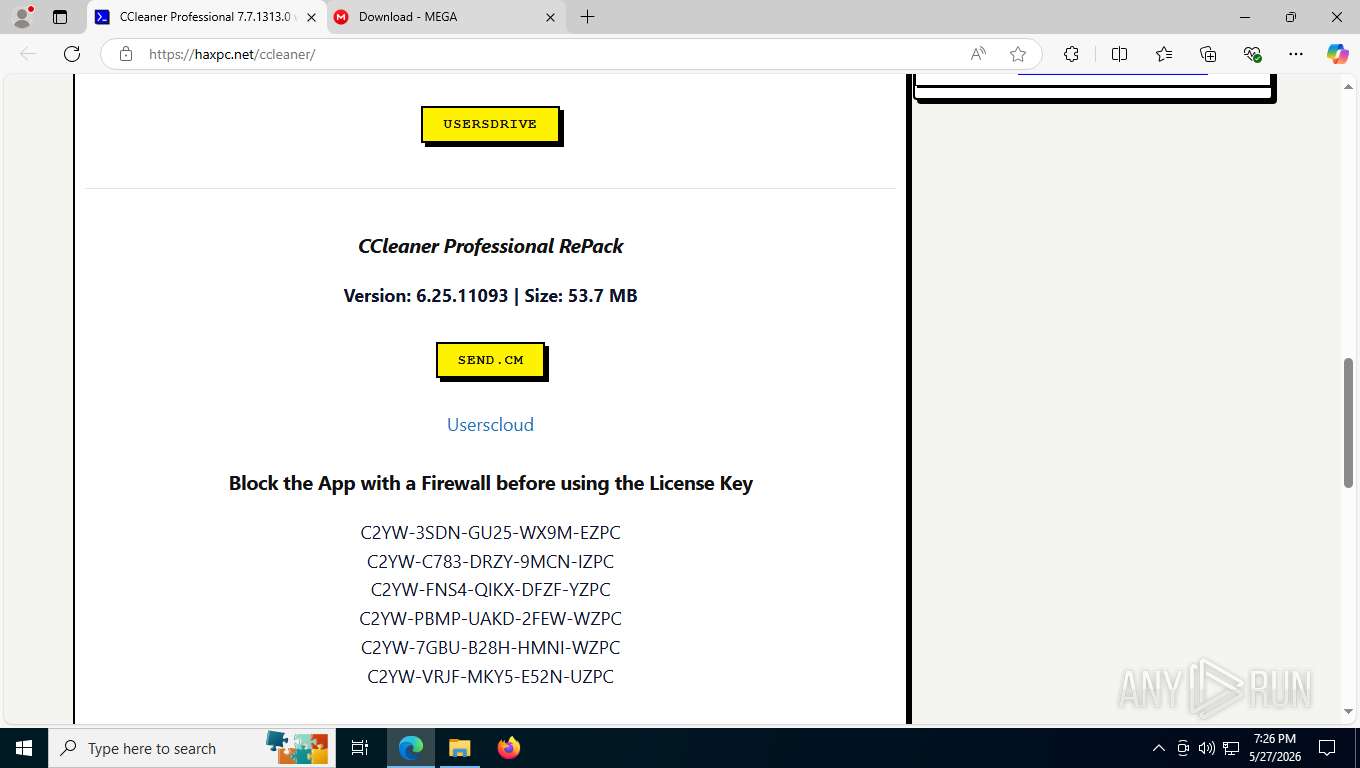
Task: Select key C2YW-C783-DRZY-9MCN-IZPC
Action: tap(490, 562)
